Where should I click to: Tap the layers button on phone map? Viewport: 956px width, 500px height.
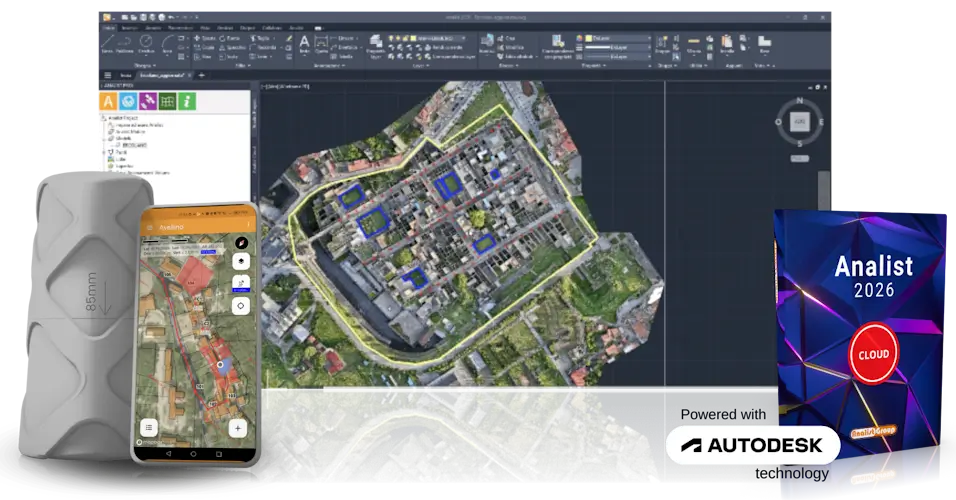tap(241, 262)
